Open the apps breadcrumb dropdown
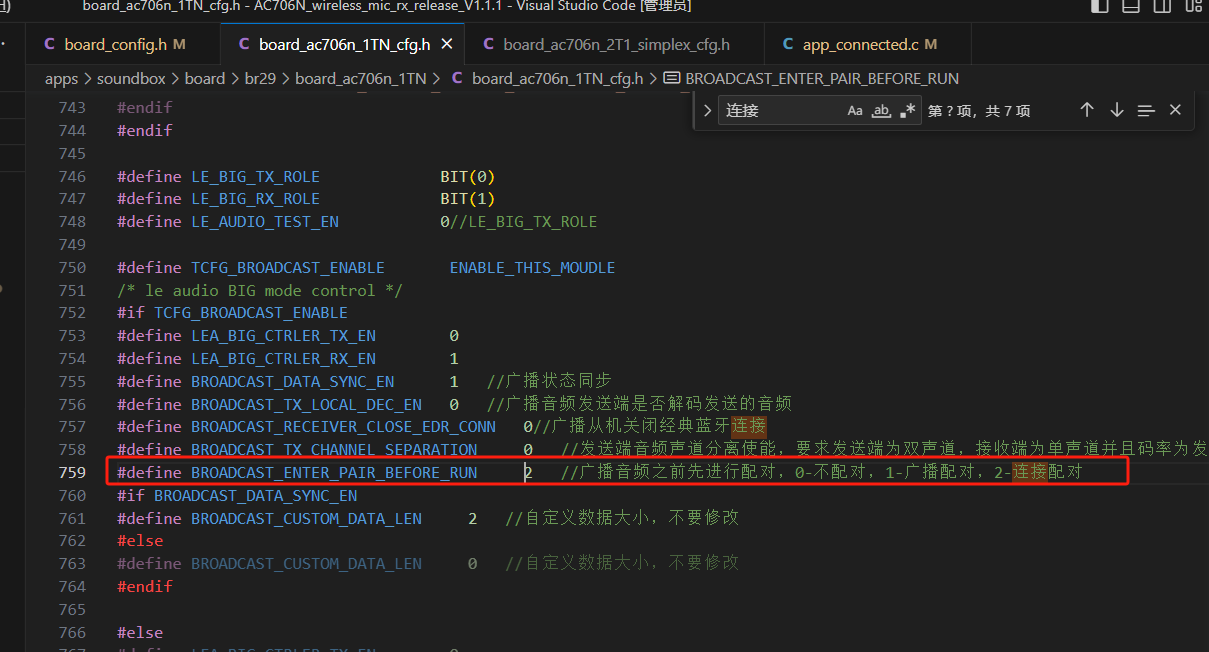 point(62,78)
